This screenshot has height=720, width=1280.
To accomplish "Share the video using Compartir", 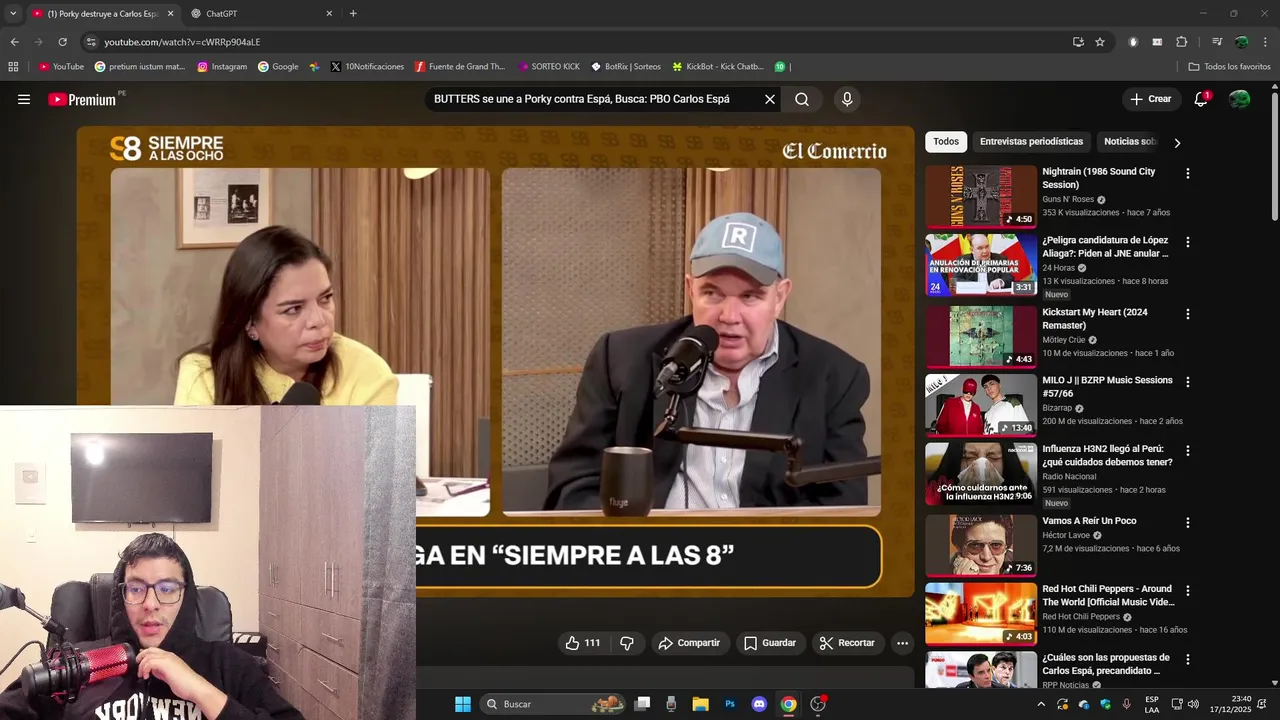I will click(x=689, y=643).
